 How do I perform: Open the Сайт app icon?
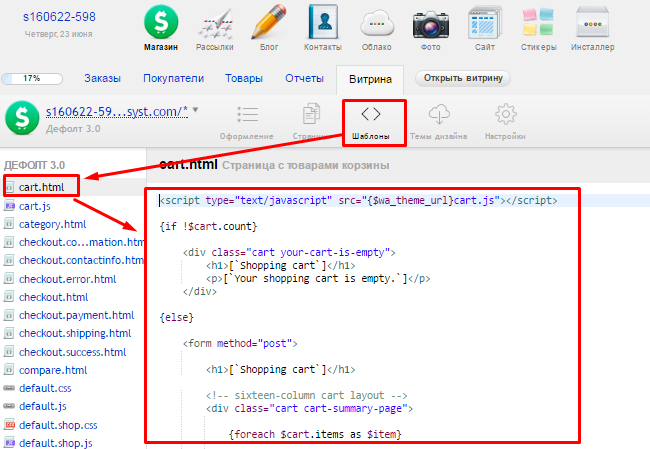coord(485,23)
